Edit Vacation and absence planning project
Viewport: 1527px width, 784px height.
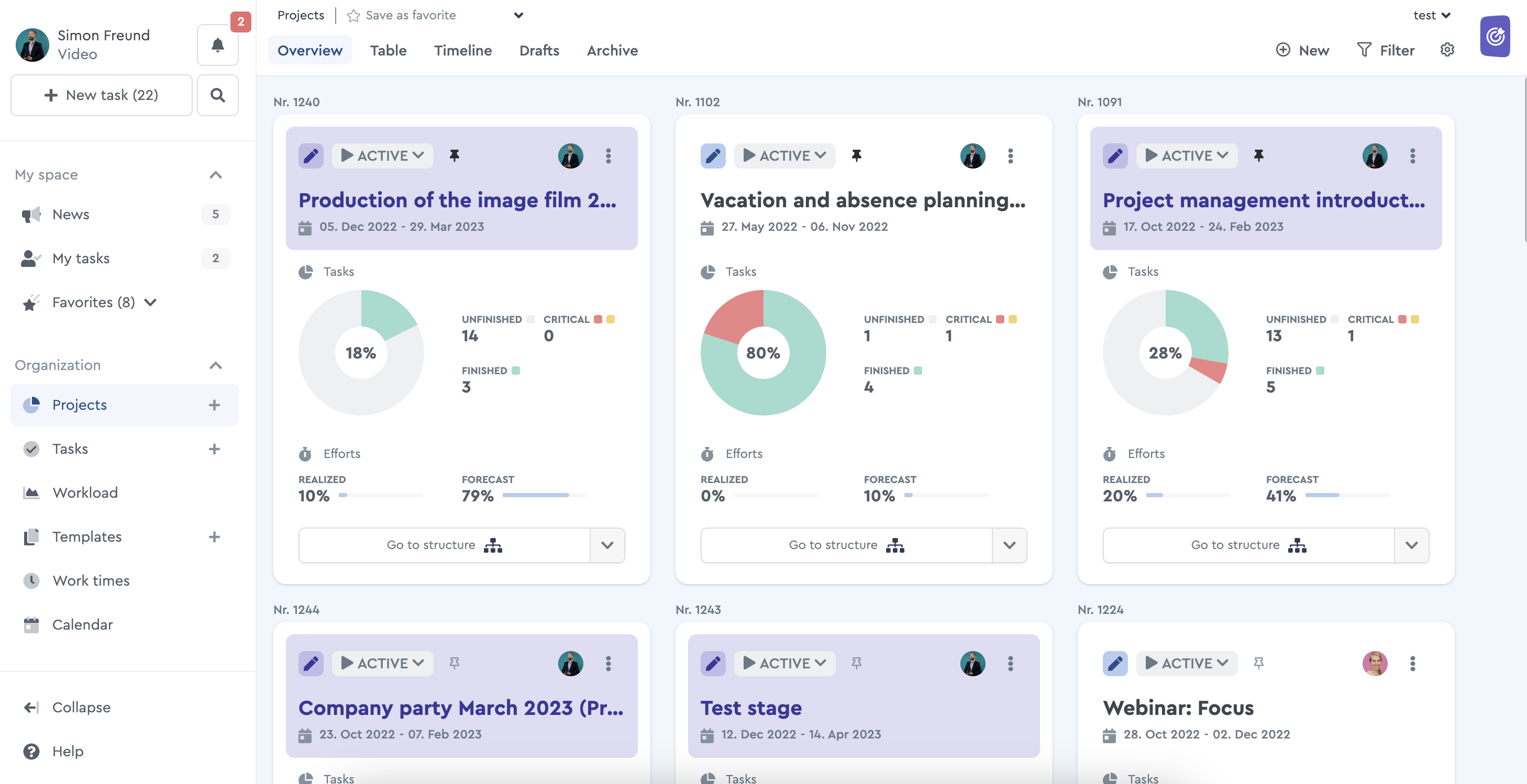[x=713, y=156]
